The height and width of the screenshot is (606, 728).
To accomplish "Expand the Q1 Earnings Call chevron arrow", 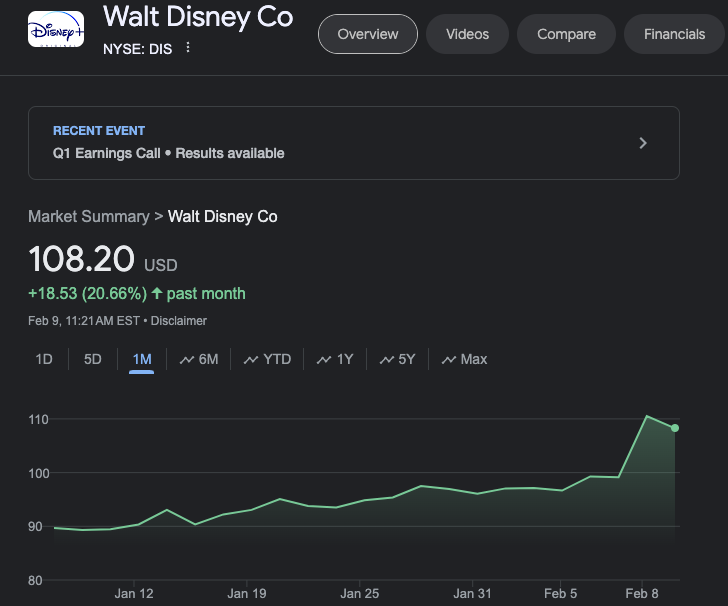I will click(643, 143).
